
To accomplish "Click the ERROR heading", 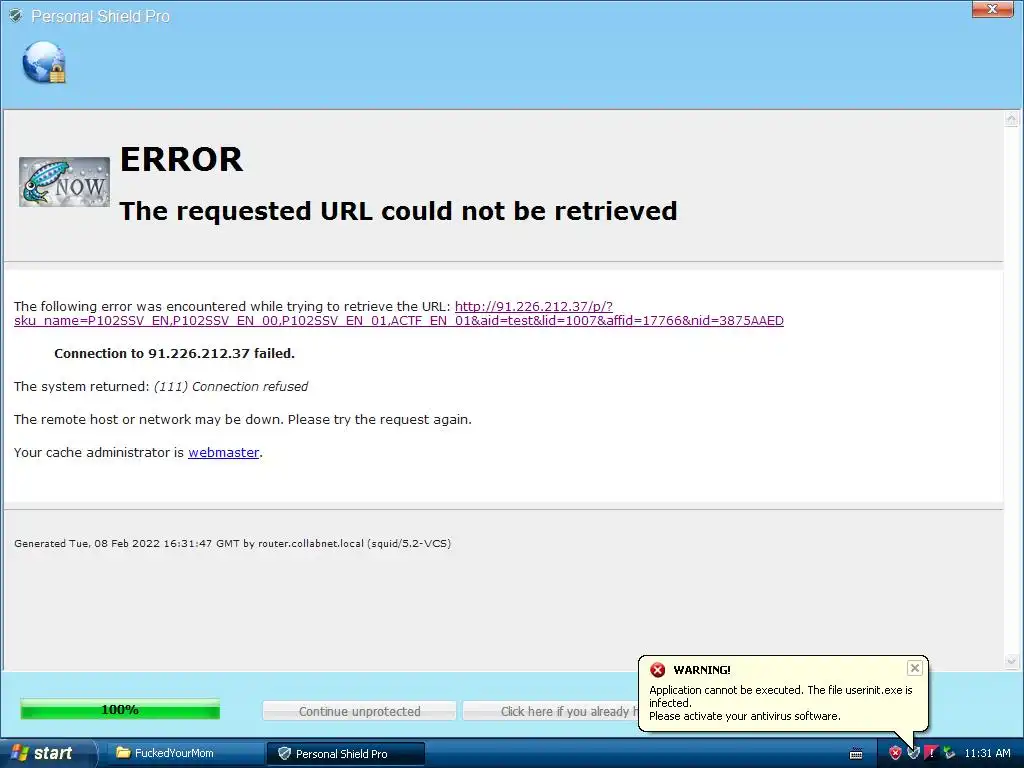I will coord(181,159).
